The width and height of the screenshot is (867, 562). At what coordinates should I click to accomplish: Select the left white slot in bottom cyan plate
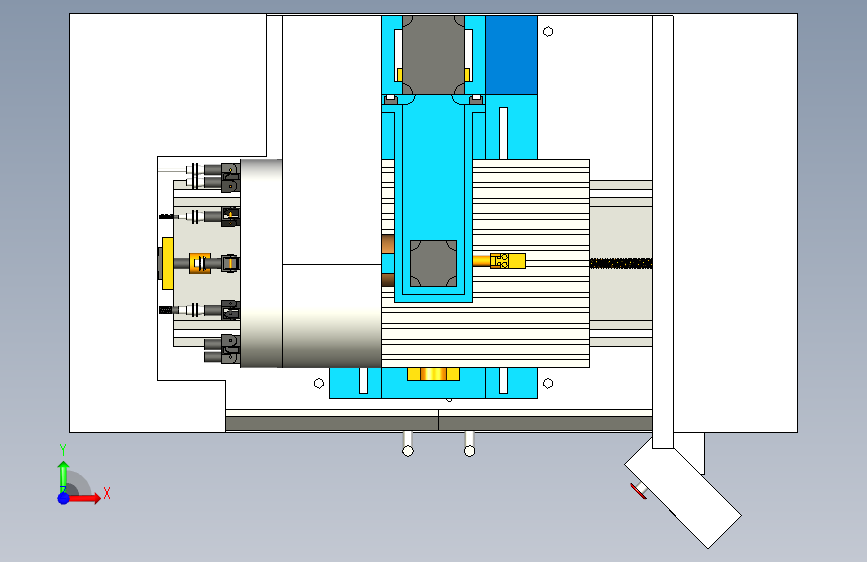[x=363, y=381]
